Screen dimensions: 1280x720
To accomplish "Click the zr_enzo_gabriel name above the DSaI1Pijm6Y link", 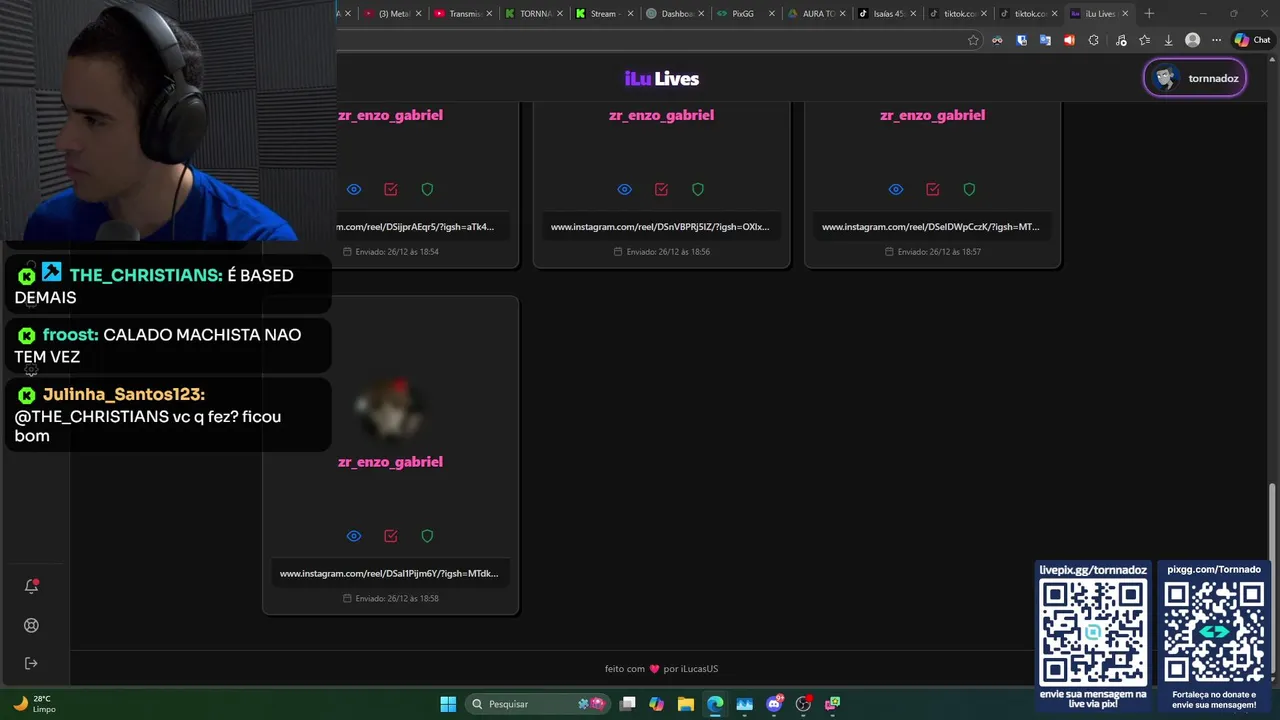I will point(390,462).
